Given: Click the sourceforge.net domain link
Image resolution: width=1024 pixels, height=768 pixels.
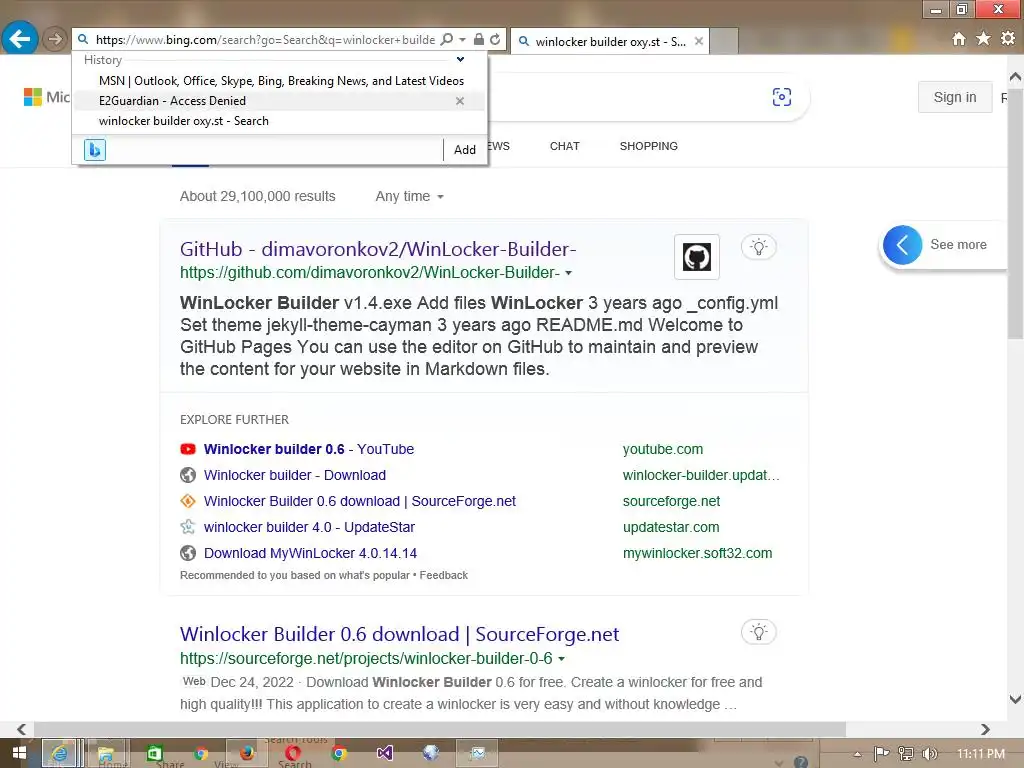Looking at the screenshot, I should point(671,502).
